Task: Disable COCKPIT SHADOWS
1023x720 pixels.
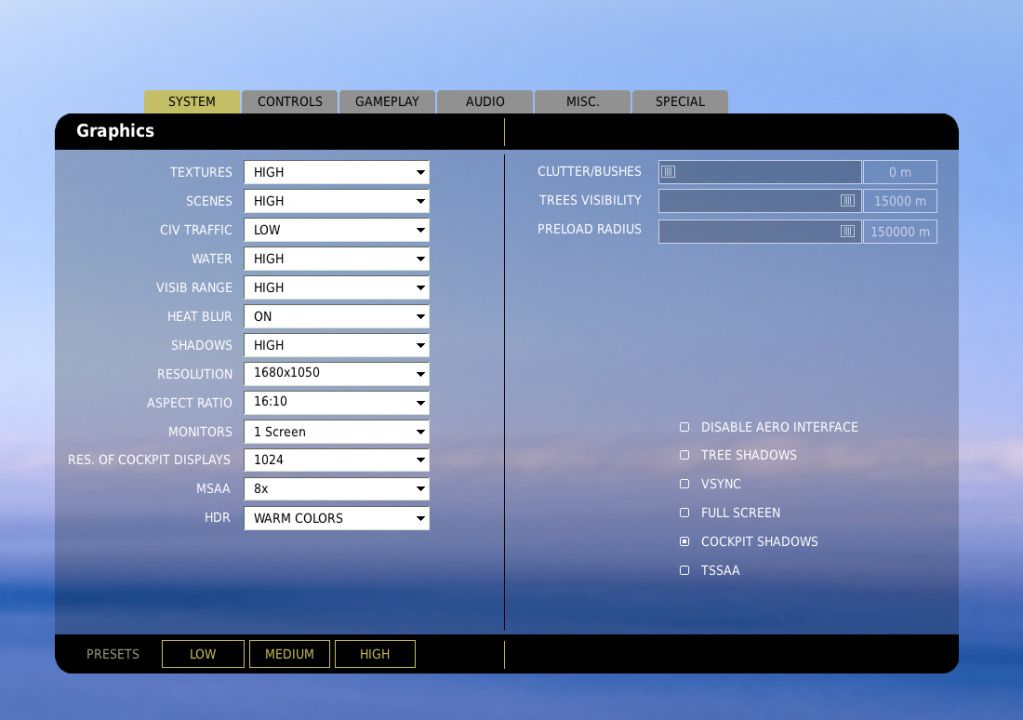Action: click(684, 541)
